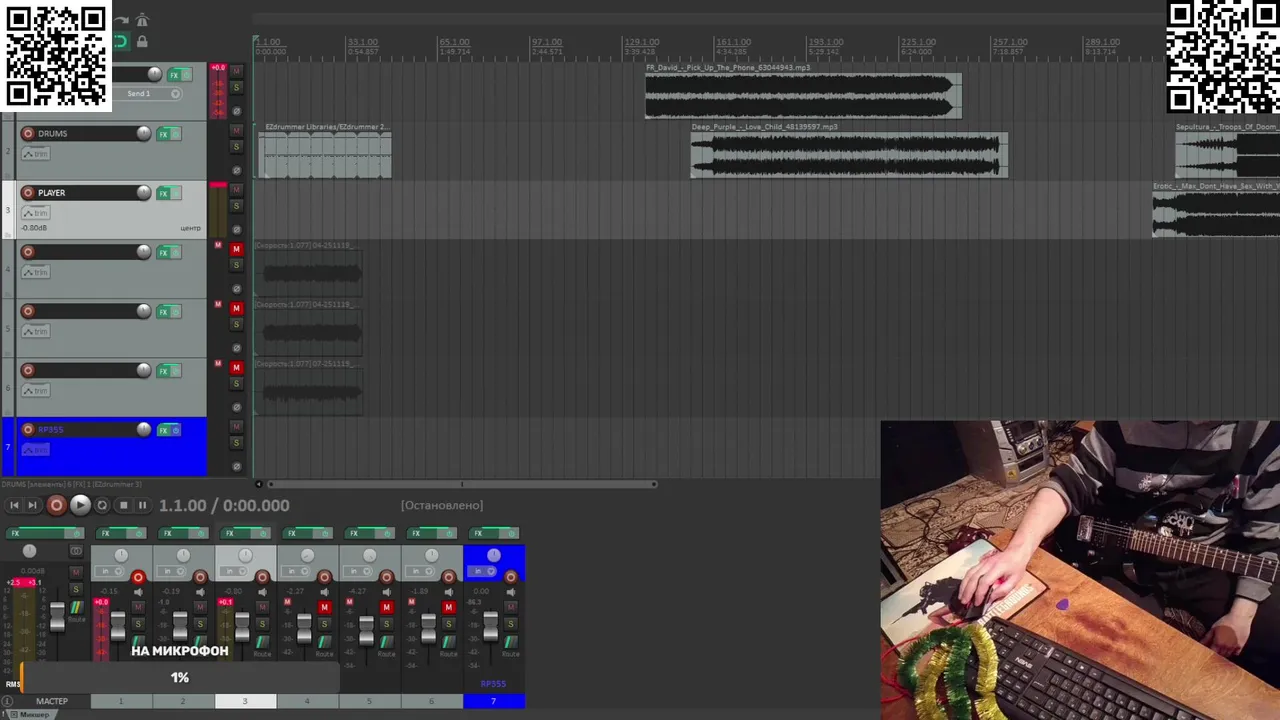Open FX chain of DRUMS track
1280x720 pixels.
point(163,134)
